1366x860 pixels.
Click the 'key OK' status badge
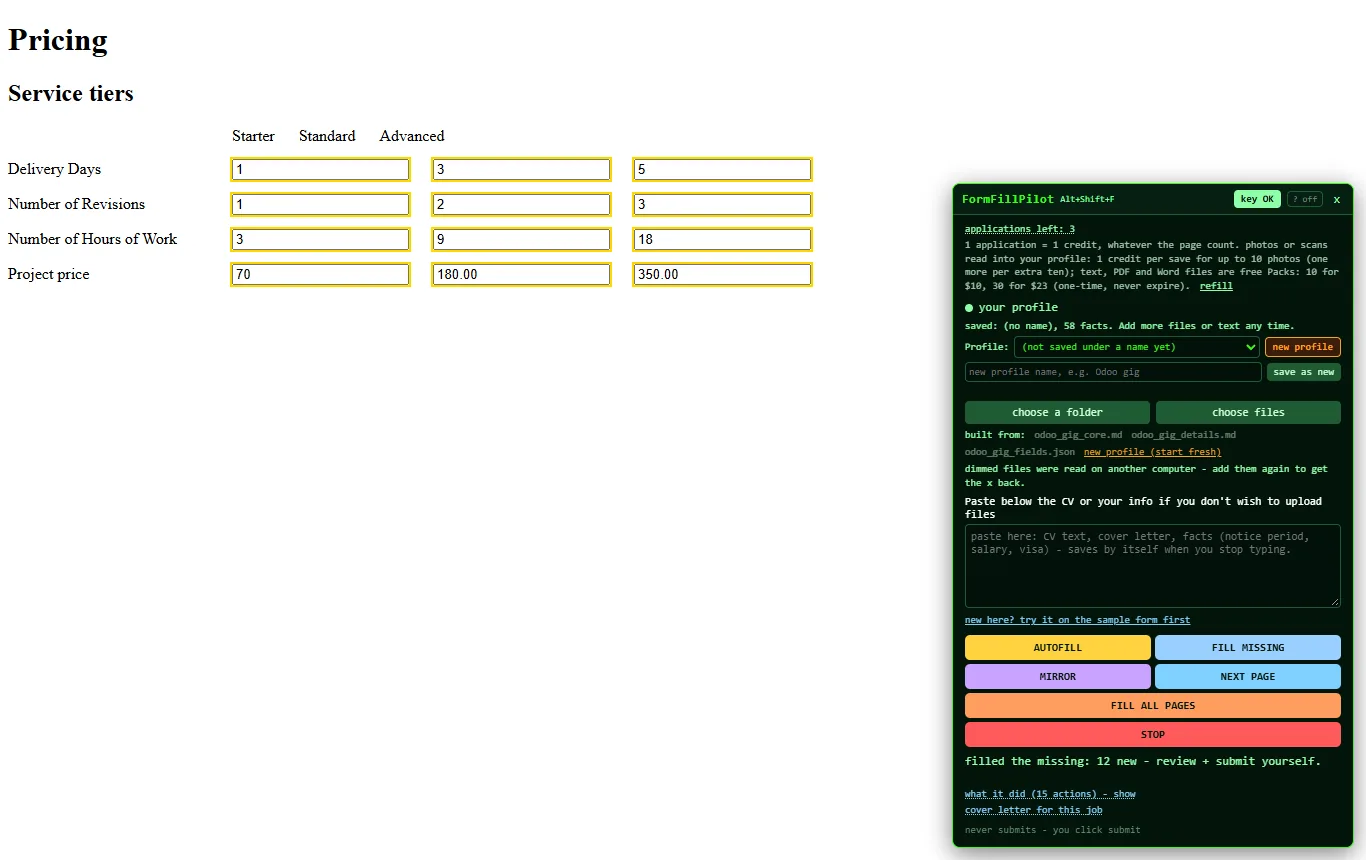click(x=1257, y=199)
